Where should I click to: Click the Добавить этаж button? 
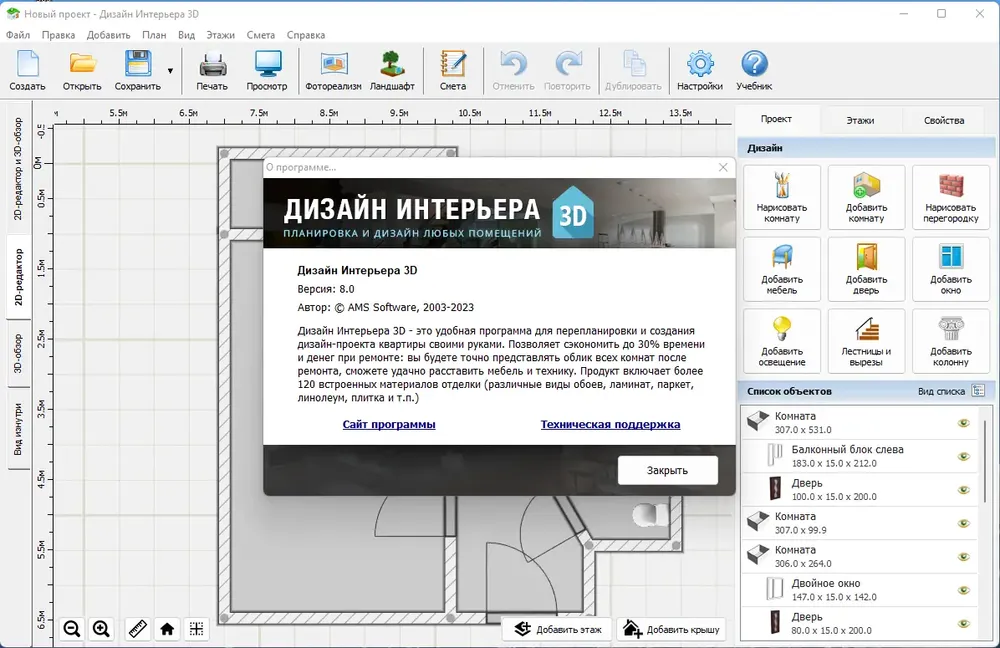coord(557,630)
